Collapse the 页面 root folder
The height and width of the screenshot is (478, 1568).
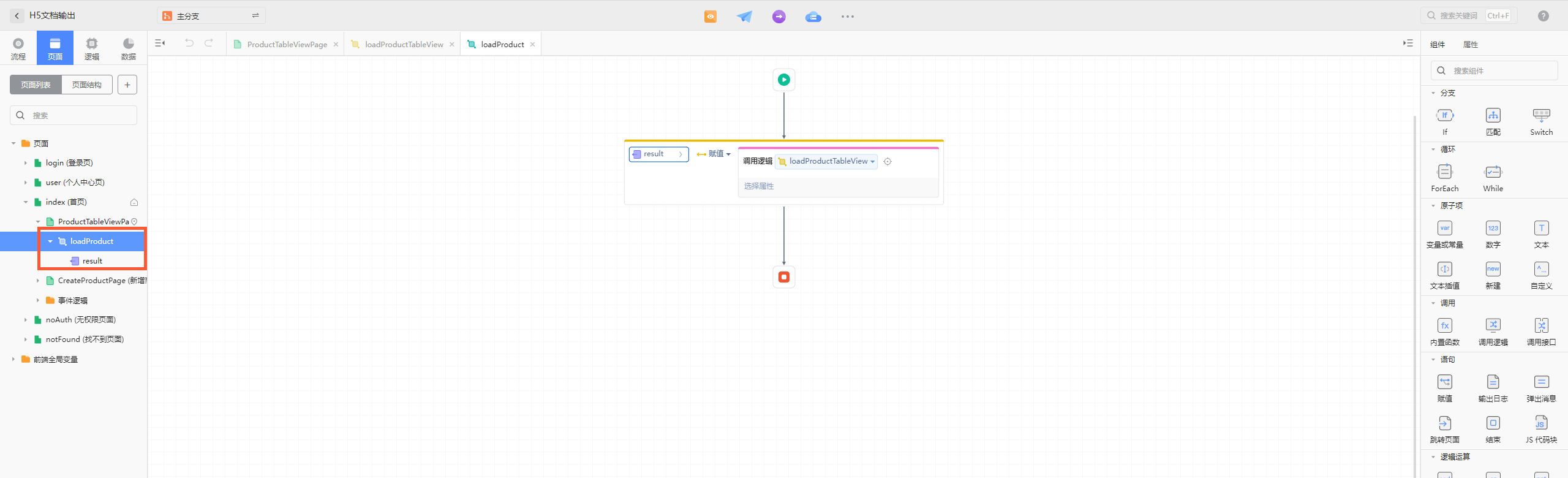13,143
